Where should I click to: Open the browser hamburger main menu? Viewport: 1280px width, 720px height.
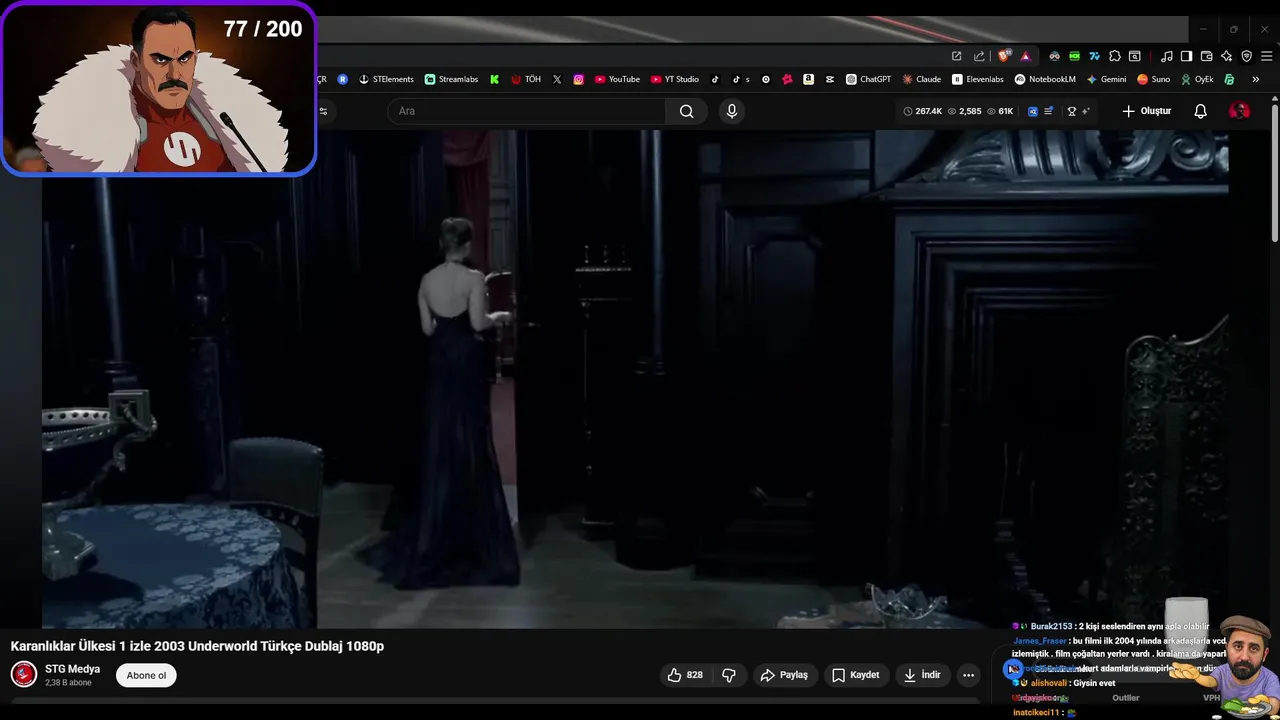pos(1266,56)
